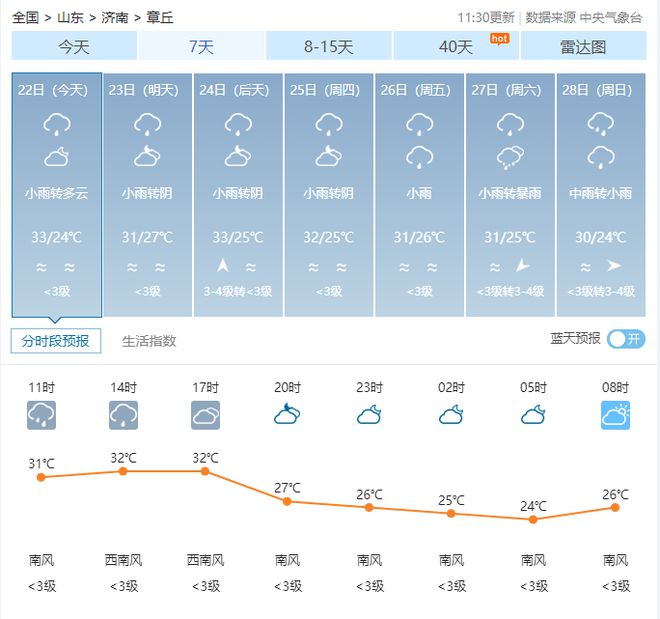
Task: Click the 22日 night cloudy icon
Action: pyautogui.click(x=57, y=157)
